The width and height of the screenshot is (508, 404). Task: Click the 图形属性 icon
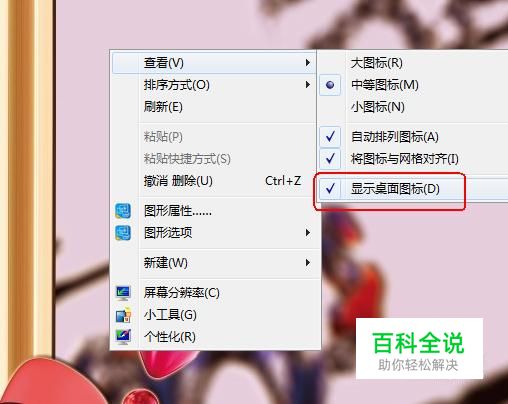tap(123, 211)
